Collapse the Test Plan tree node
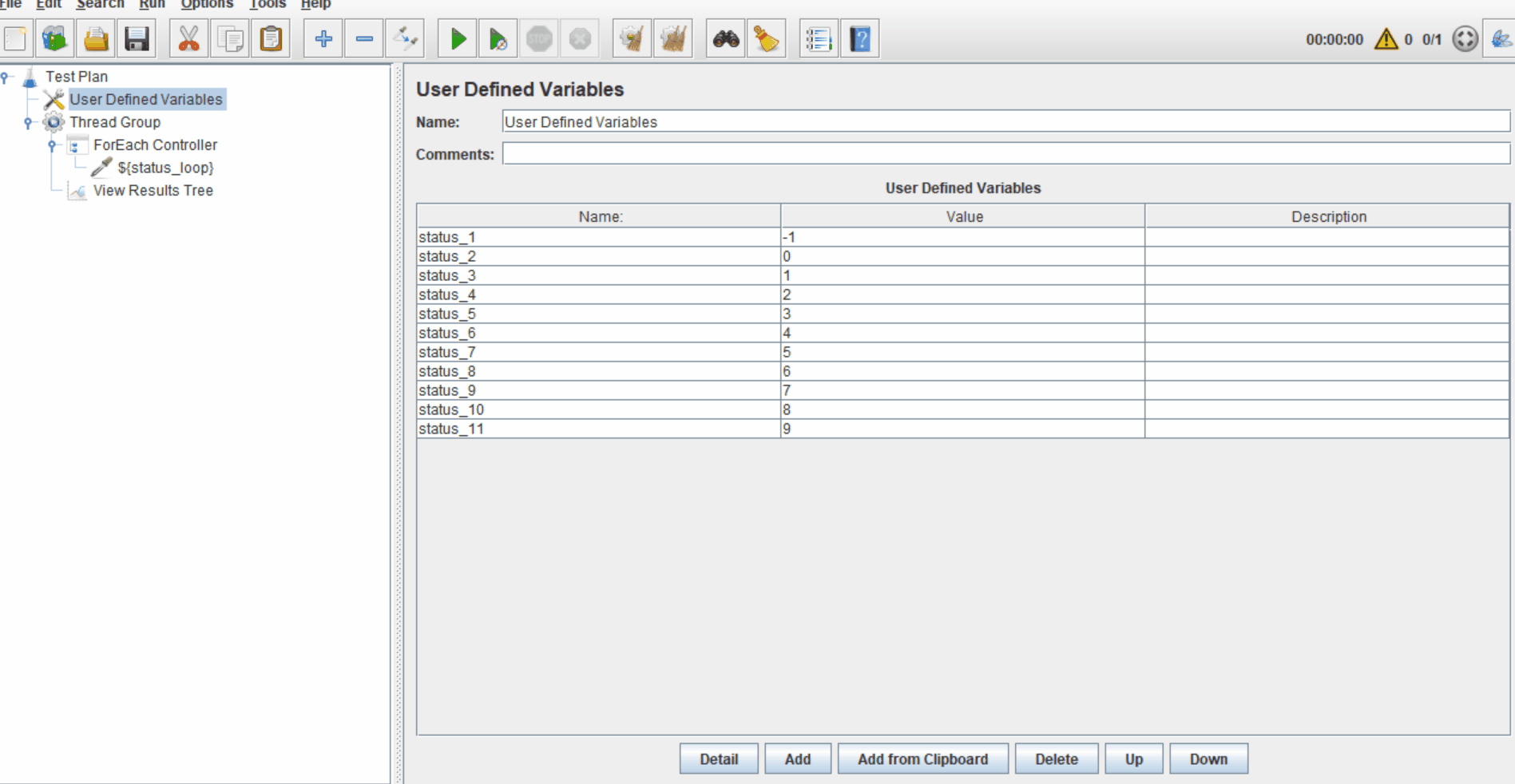This screenshot has width=1515, height=784. 6,77
